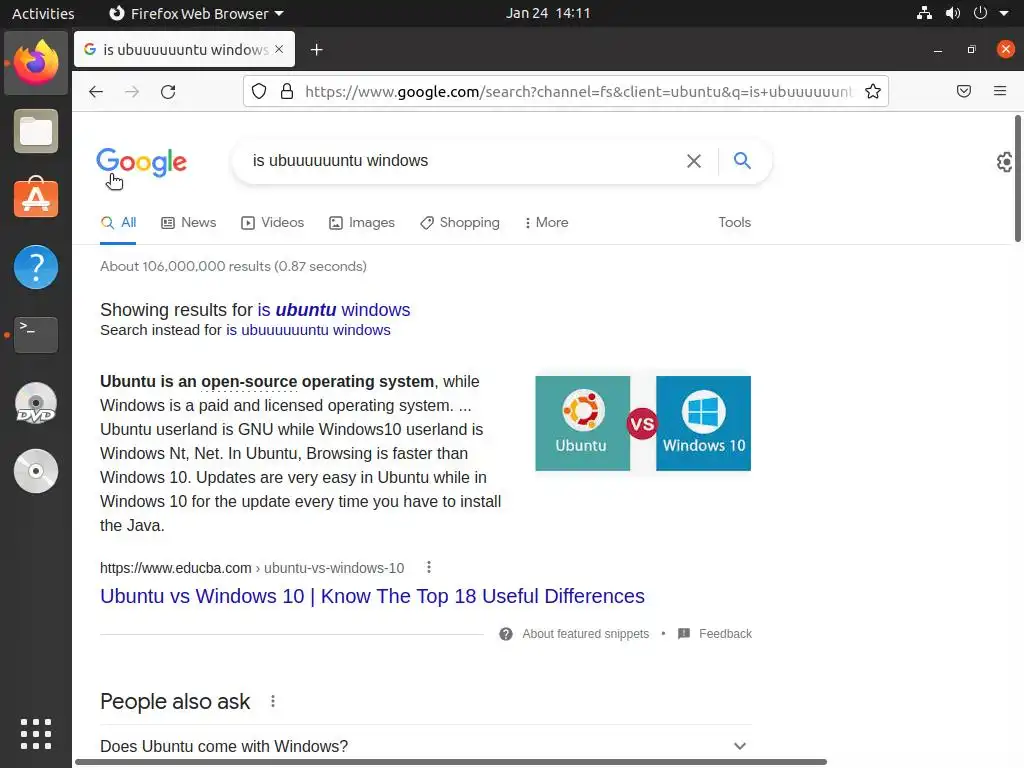Open clock and calendar 'Jan 24 14:11'

tap(548, 13)
